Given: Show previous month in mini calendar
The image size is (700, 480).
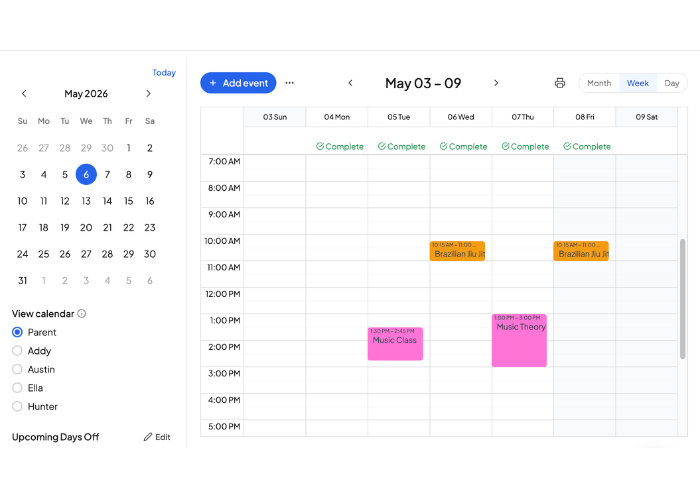Looking at the screenshot, I should tap(24, 93).
